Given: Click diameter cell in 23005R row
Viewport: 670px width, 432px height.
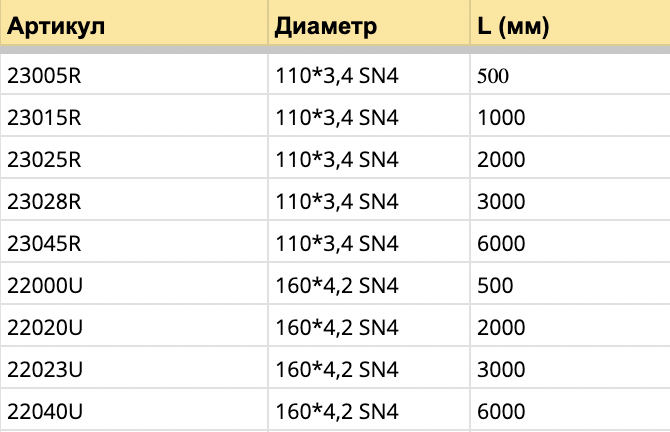Looking at the screenshot, I should click(369, 74).
